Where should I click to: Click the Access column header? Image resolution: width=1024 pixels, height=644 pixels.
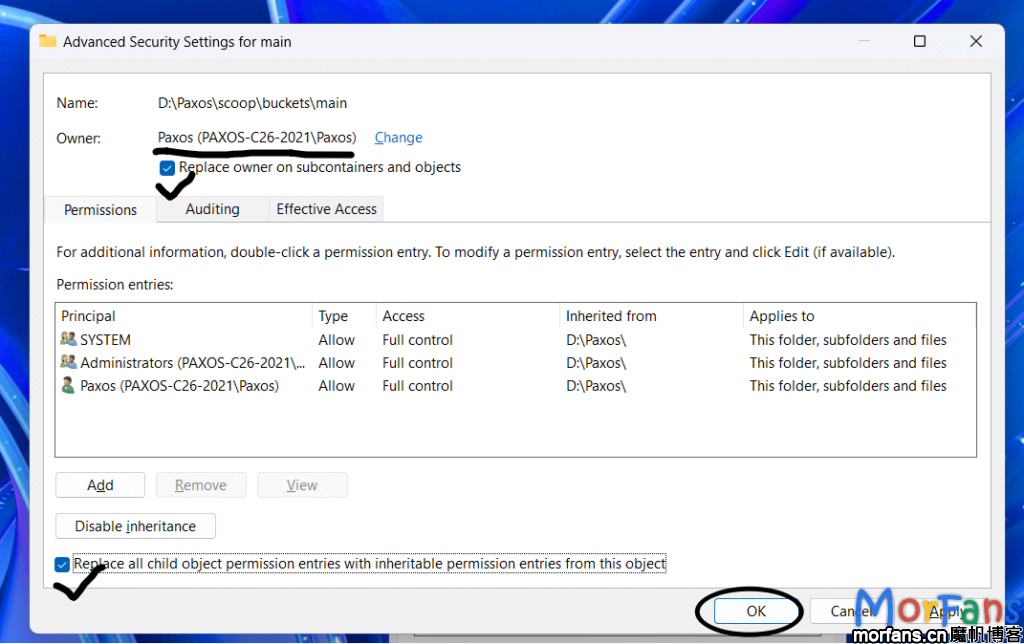pyautogui.click(x=403, y=315)
